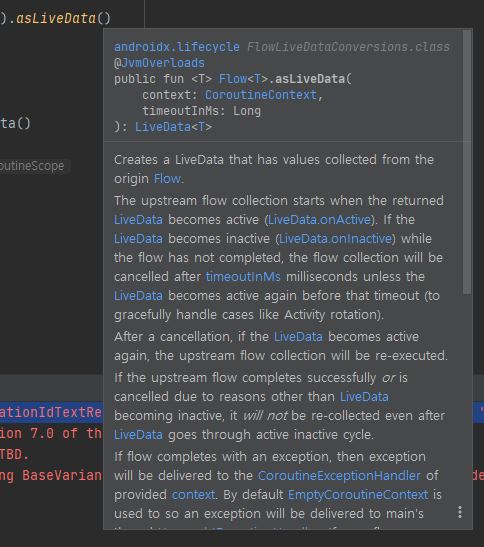Click FlowLiveDataConversions.class file name
Screen dimensions: 484x547
click(348, 47)
